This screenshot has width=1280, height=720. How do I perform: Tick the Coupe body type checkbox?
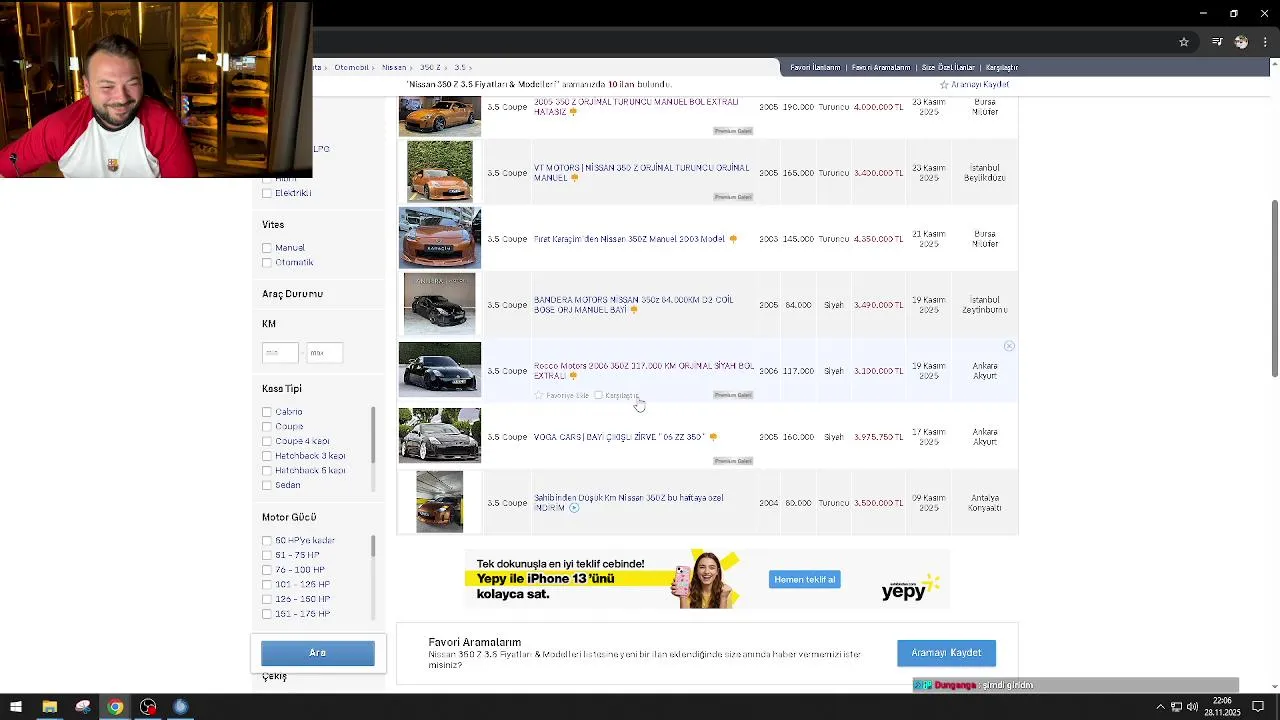tap(267, 427)
